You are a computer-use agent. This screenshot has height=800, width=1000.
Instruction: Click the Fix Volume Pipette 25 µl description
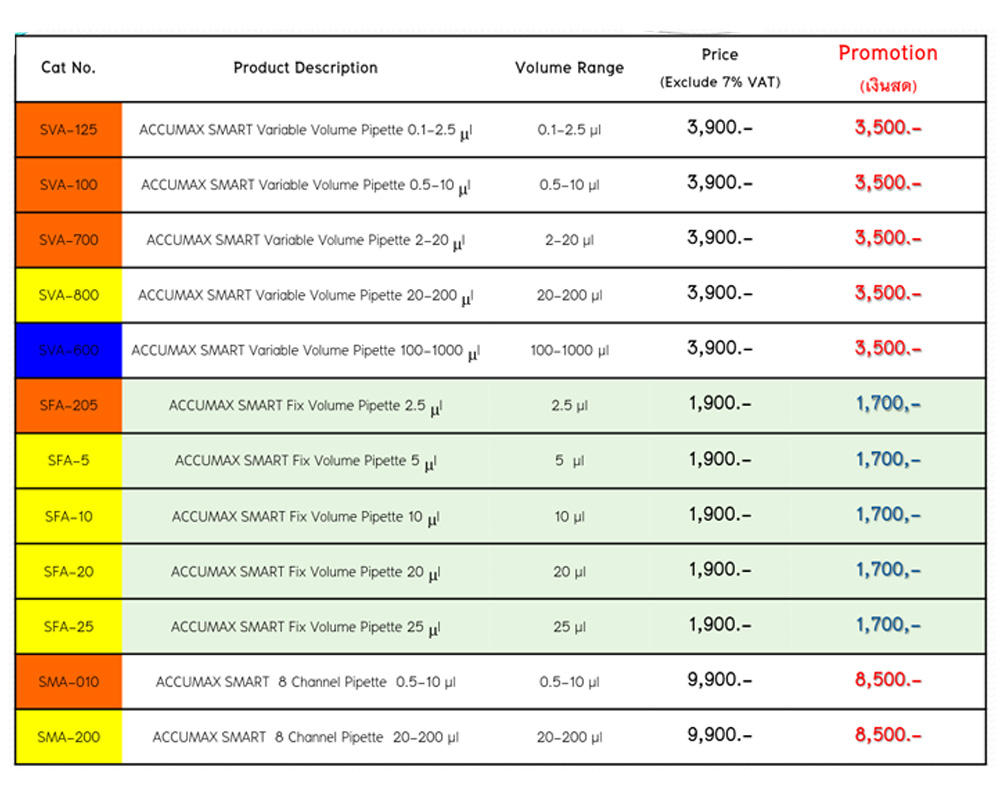click(305, 628)
